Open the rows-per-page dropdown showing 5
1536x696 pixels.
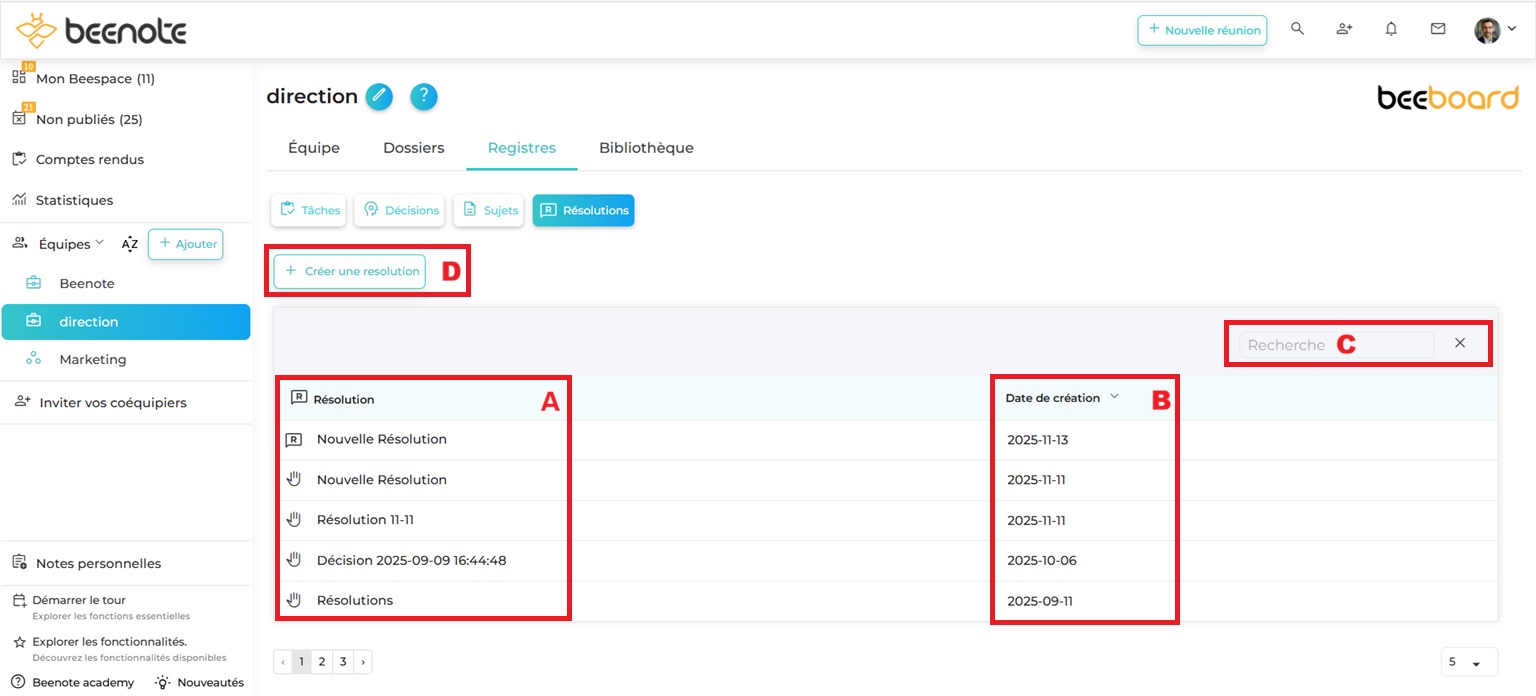tap(1469, 662)
